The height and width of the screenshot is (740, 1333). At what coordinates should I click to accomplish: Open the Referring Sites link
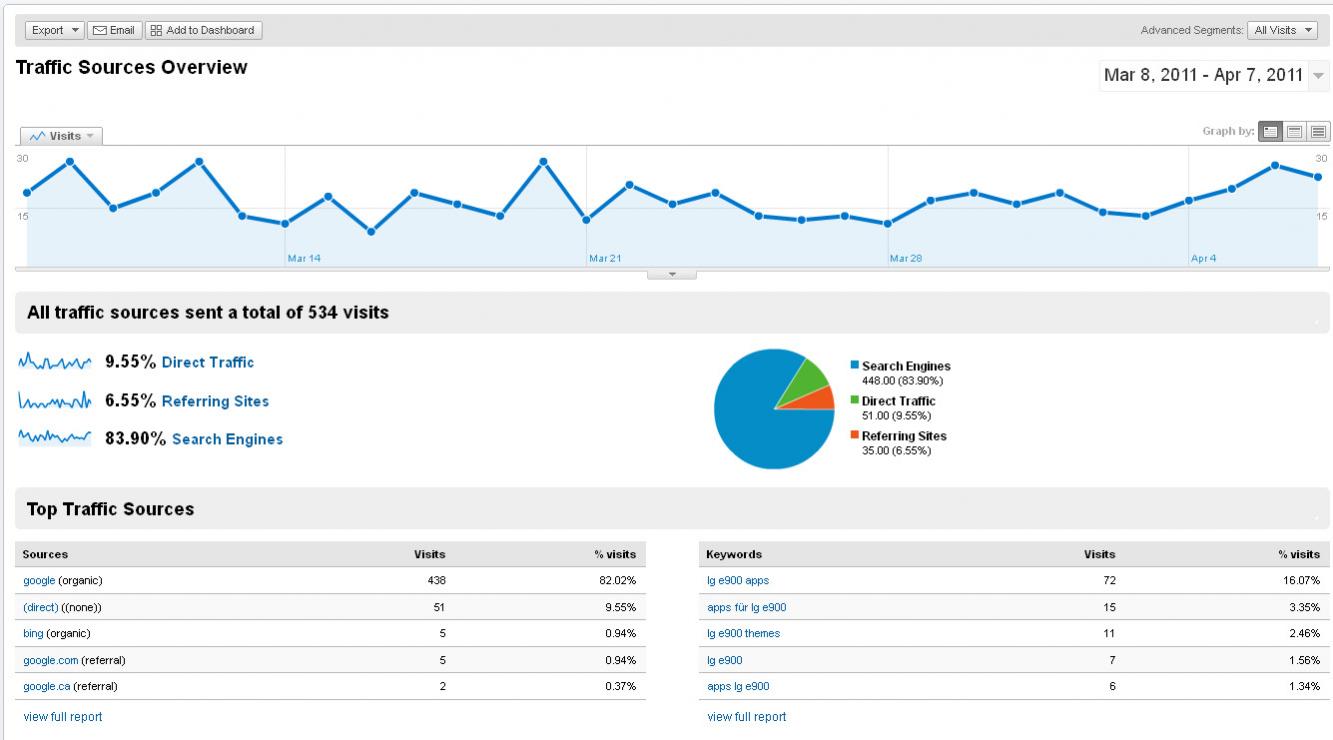pos(215,402)
